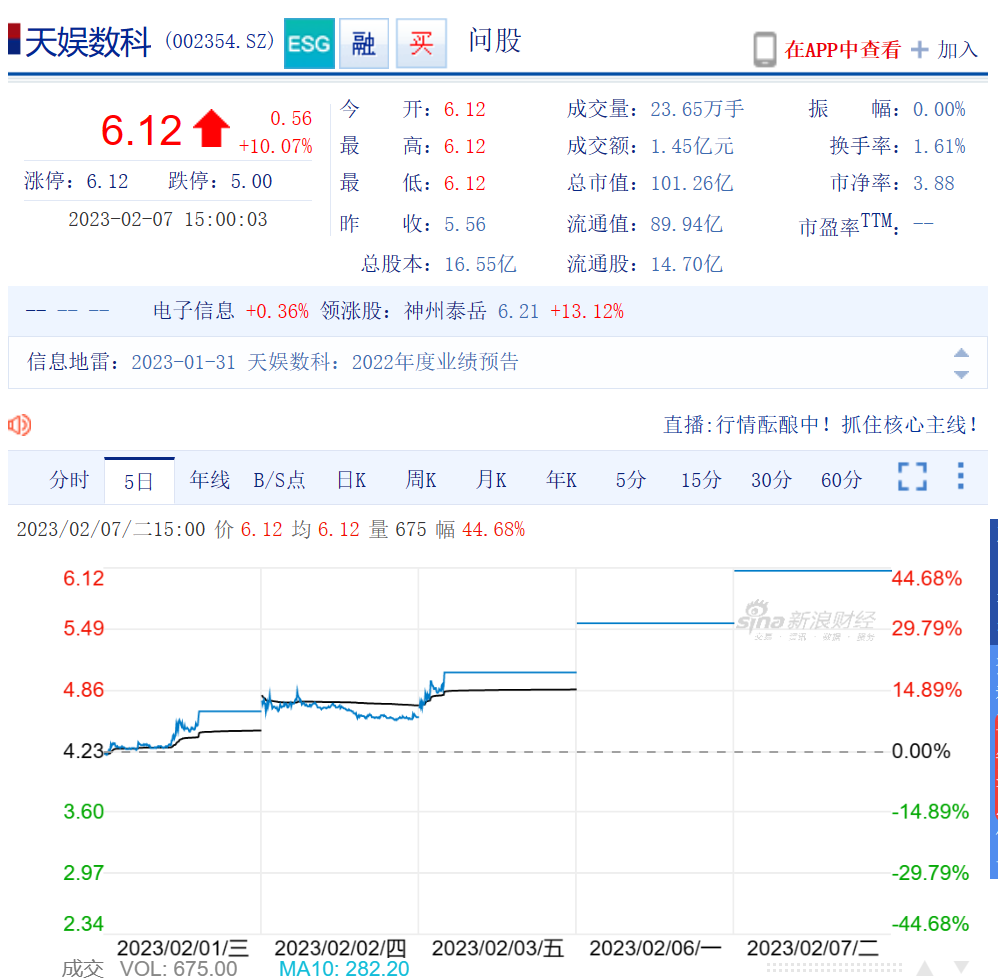Open leading stock 神州泰岳
998x980 pixels.
click(445, 311)
